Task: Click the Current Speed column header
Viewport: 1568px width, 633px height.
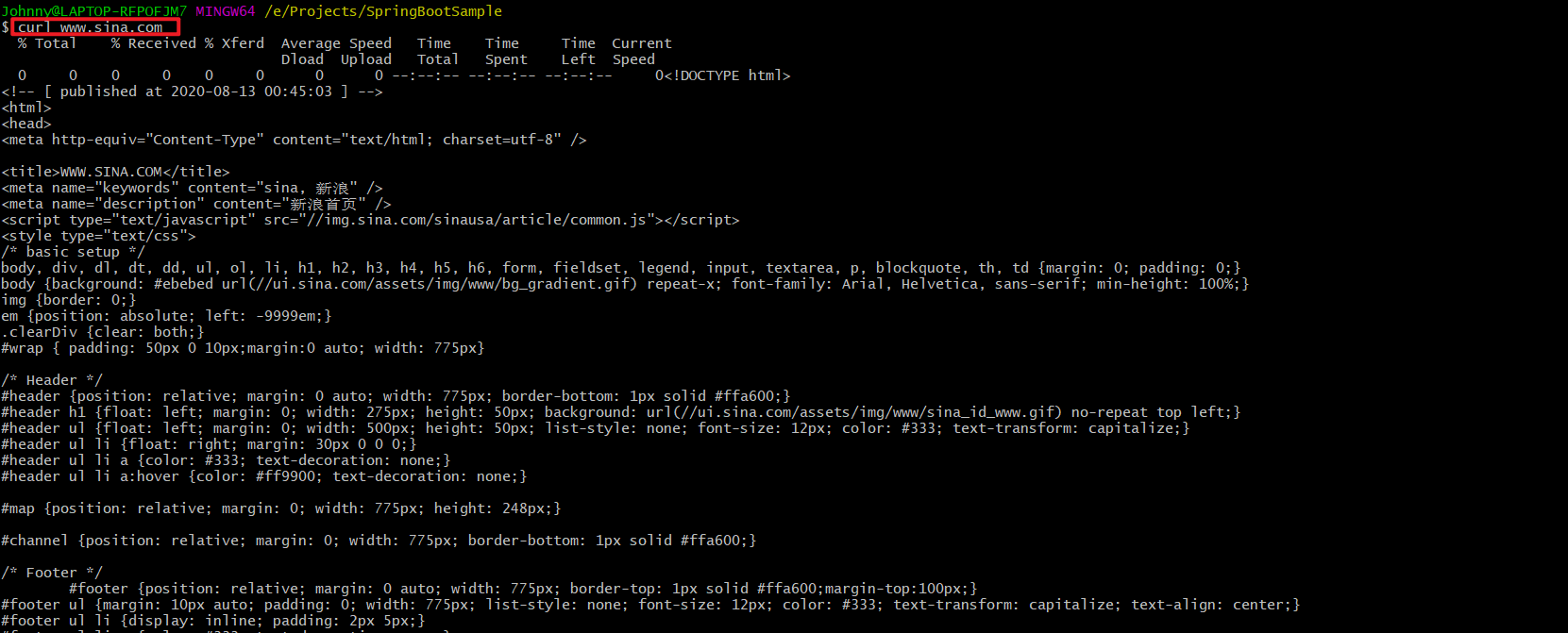Action: click(642, 51)
